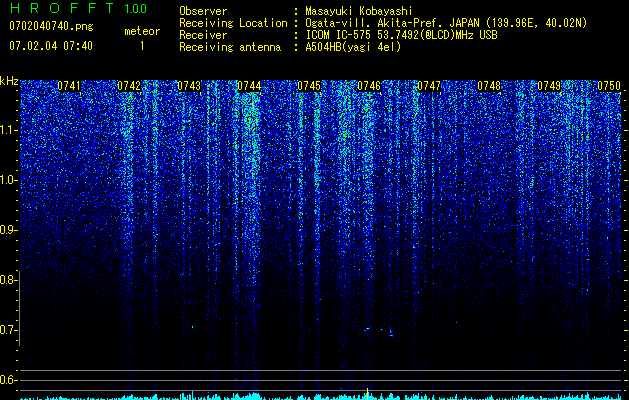This screenshot has width=629, height=400.
Task: Click the meteor echo dot near 0746
Action: 367,329
